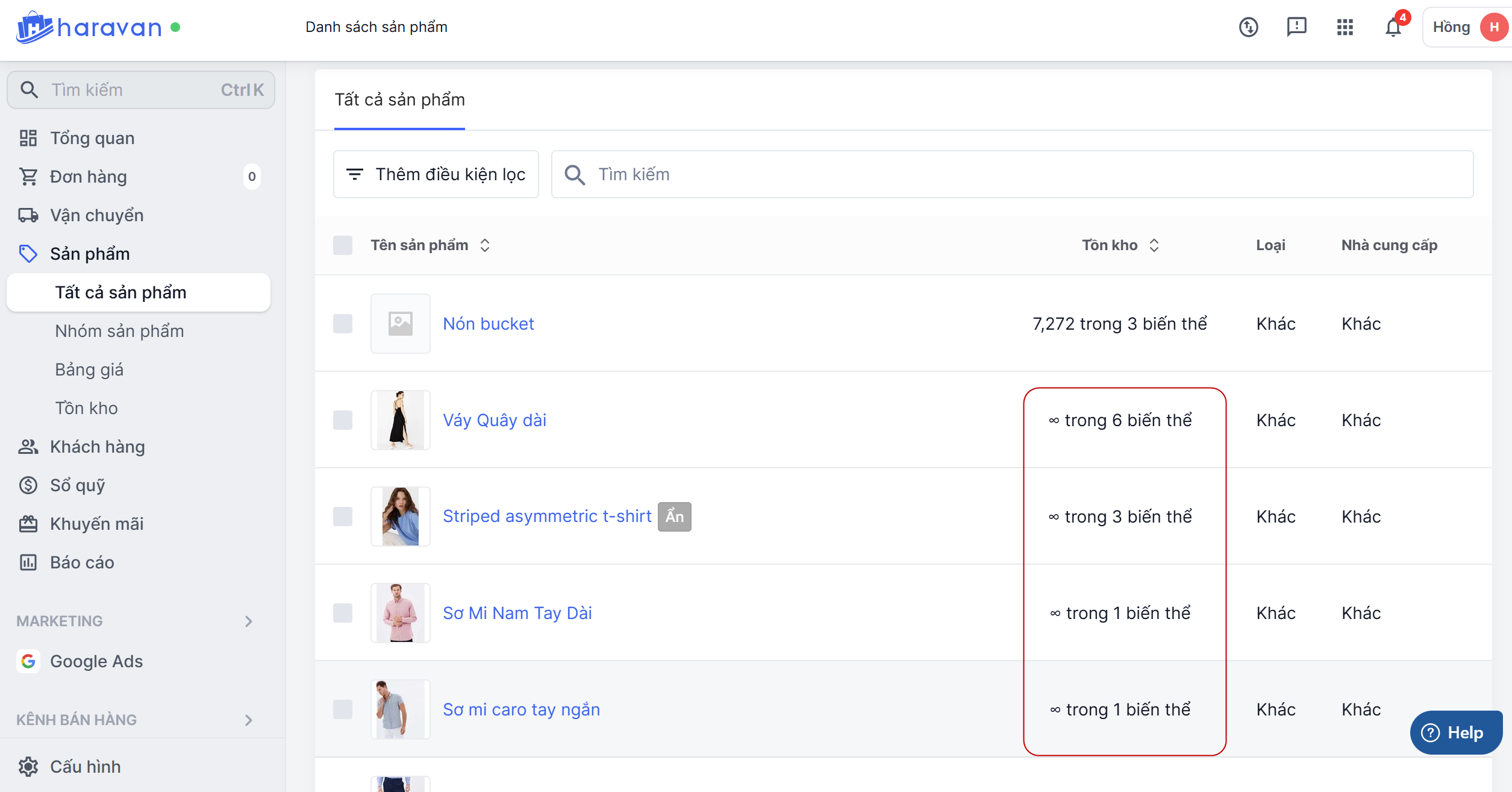Check the Váy Quây dài checkbox
The height and width of the screenshot is (792, 1512).
[343, 420]
